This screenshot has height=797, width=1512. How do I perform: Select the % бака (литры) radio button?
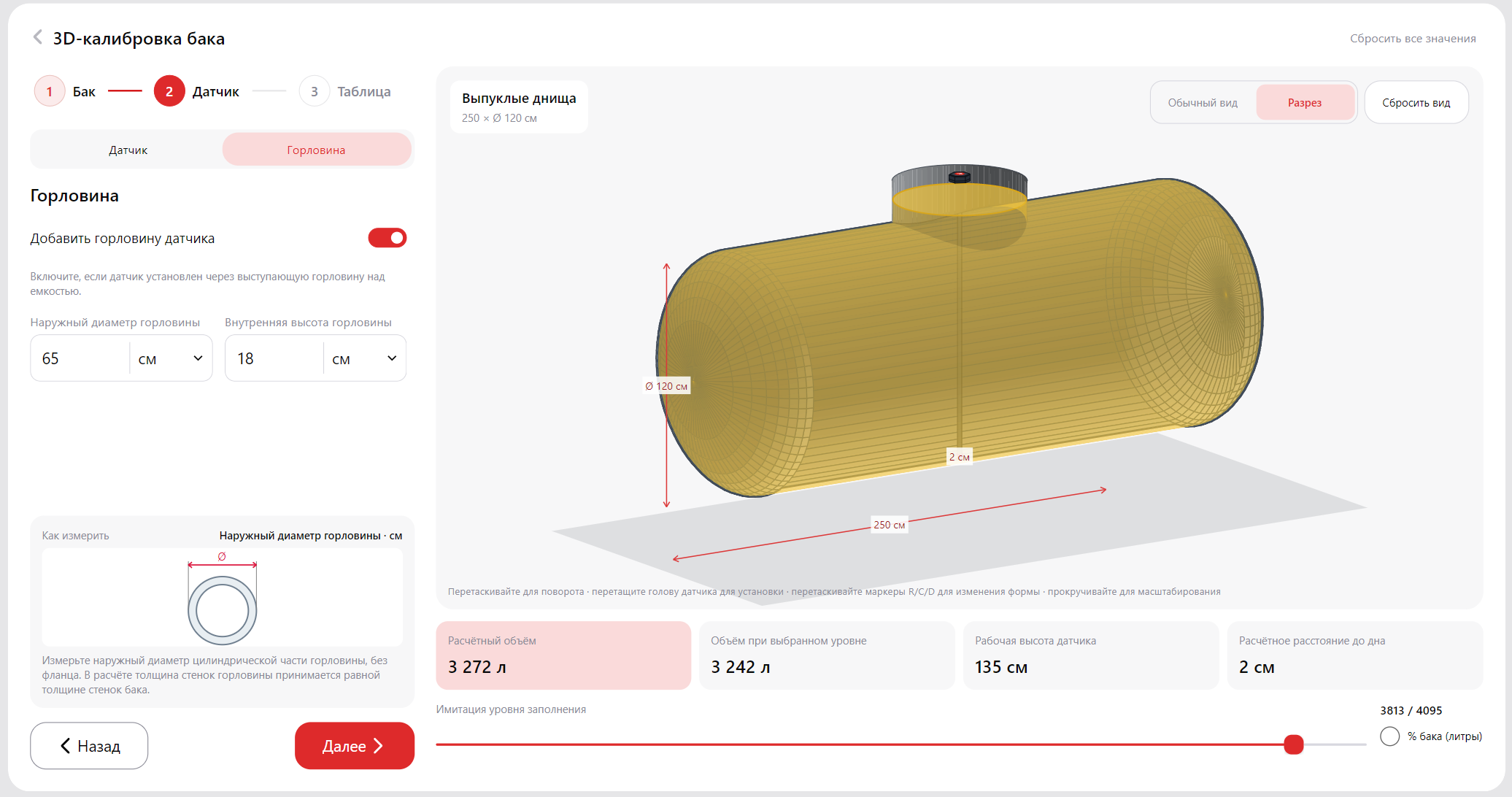coord(1390,736)
